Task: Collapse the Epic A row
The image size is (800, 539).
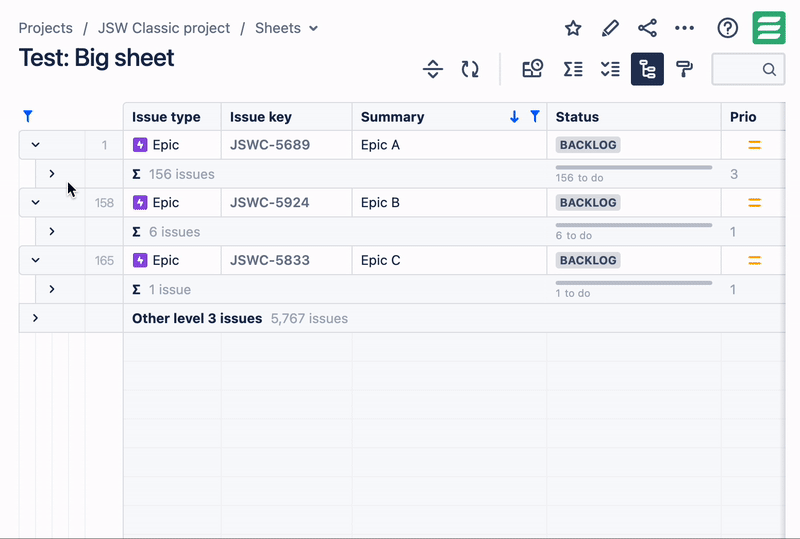Action: click(x=35, y=145)
